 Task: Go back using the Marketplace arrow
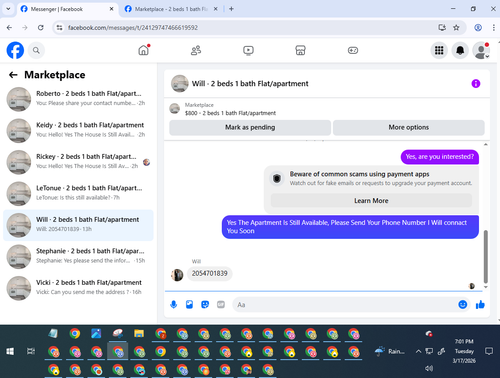pyautogui.click(x=13, y=75)
